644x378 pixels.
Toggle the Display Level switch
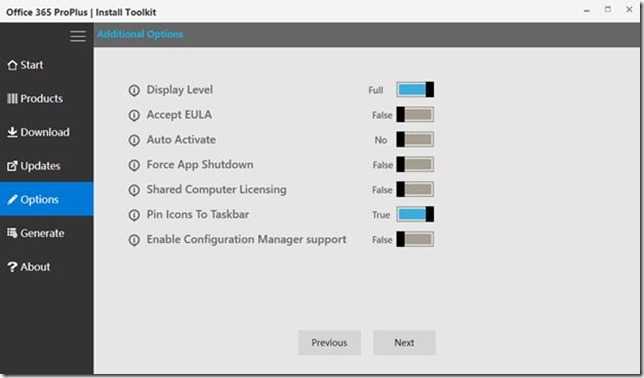click(415, 90)
